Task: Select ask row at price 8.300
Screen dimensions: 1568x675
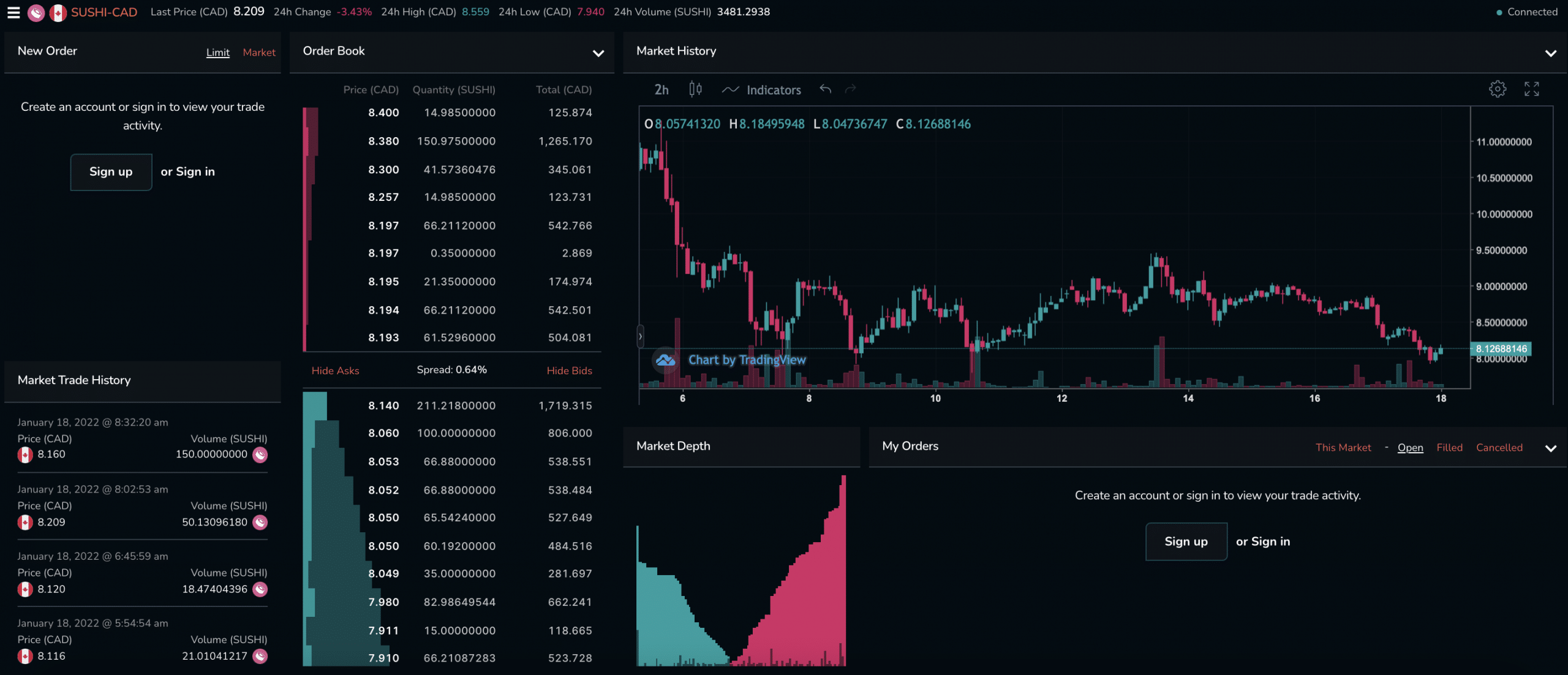Action: coord(452,170)
